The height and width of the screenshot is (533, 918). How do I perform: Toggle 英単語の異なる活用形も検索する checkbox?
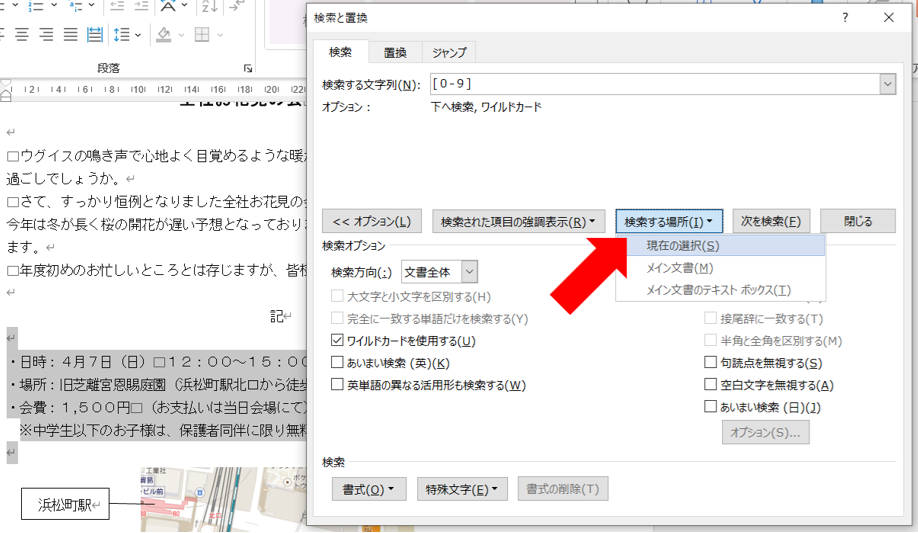[337, 385]
